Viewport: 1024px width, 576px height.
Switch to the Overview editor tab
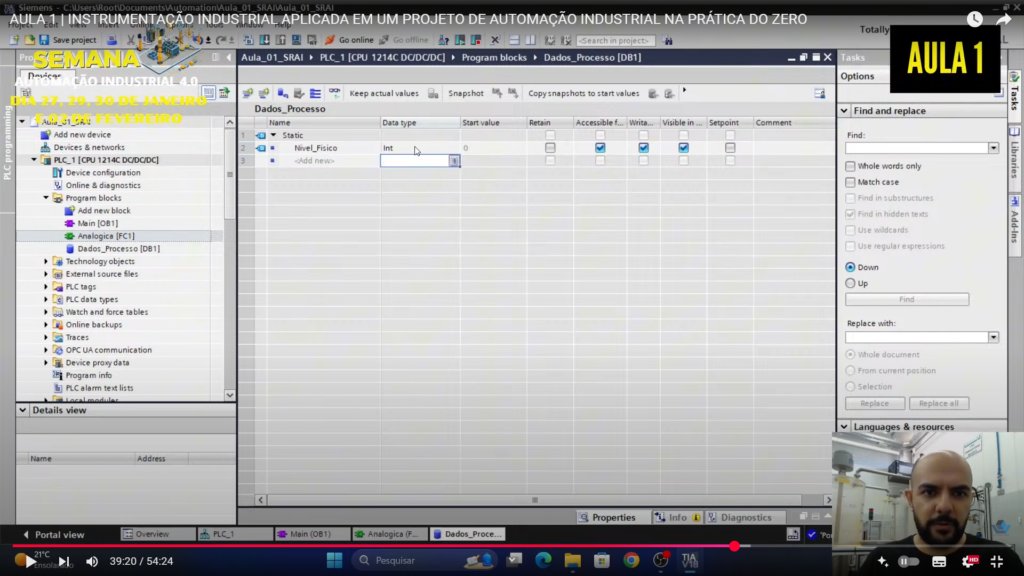(157, 534)
